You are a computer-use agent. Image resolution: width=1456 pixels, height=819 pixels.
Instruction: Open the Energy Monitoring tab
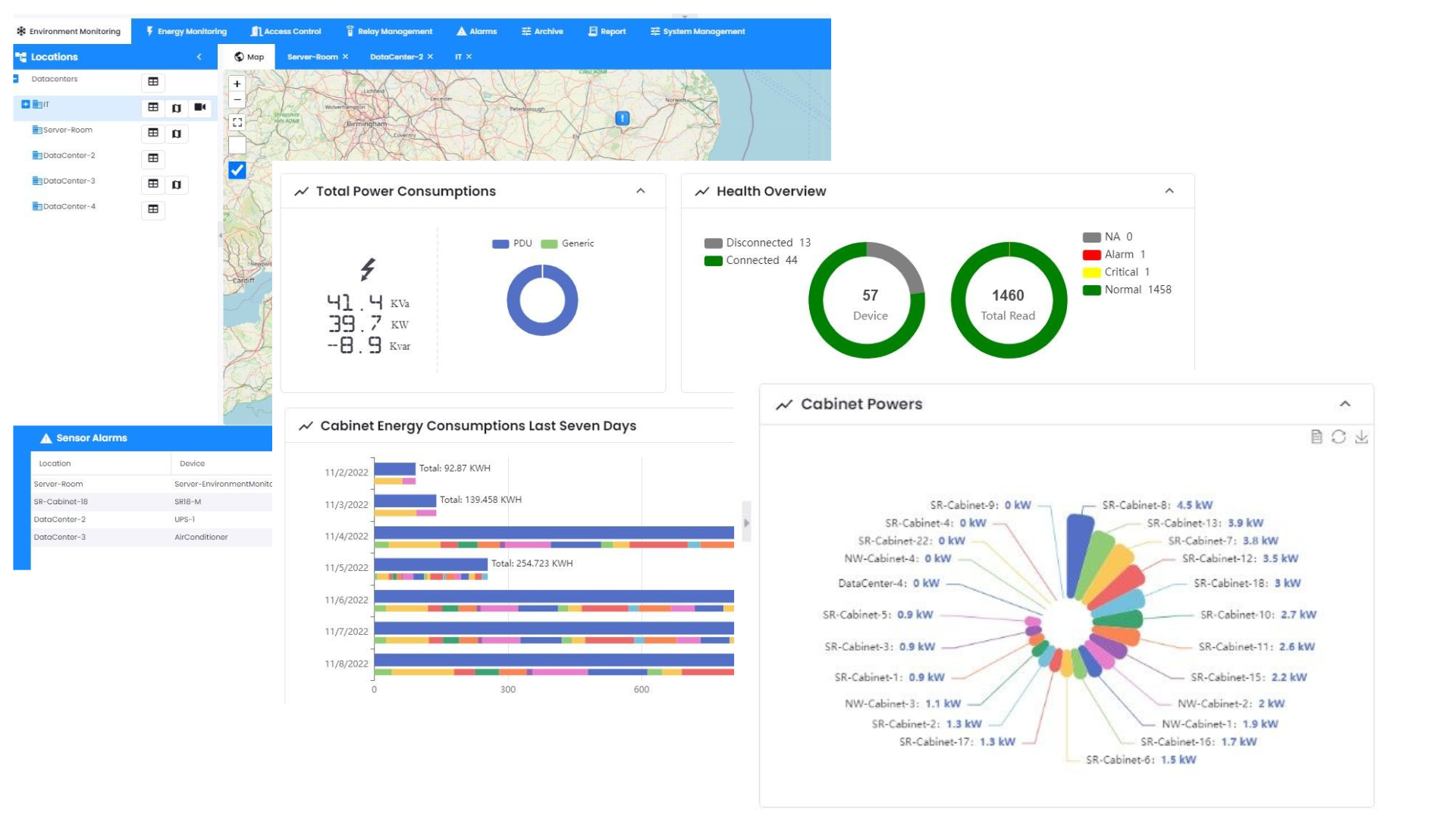[187, 31]
